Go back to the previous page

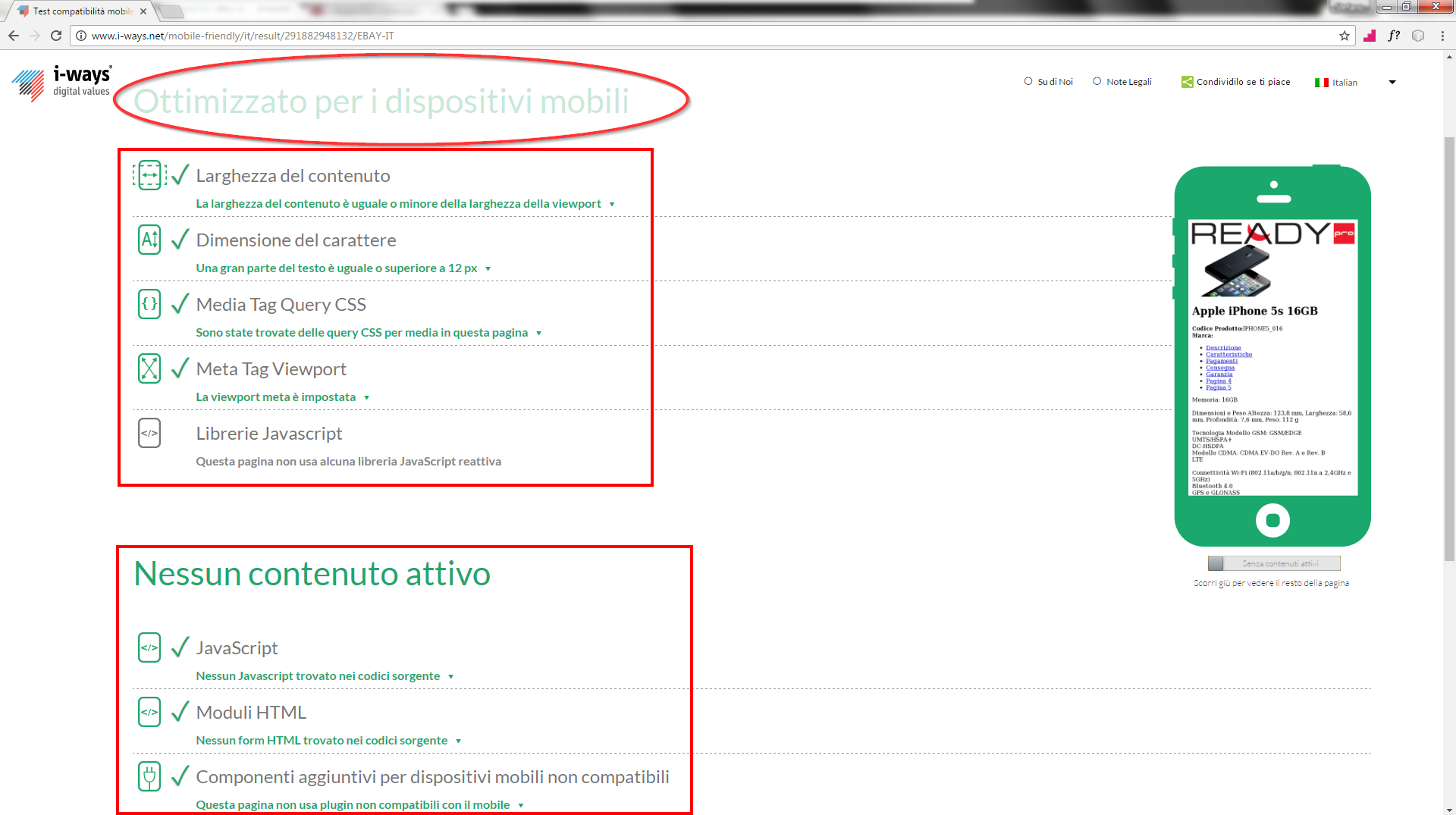(x=14, y=36)
